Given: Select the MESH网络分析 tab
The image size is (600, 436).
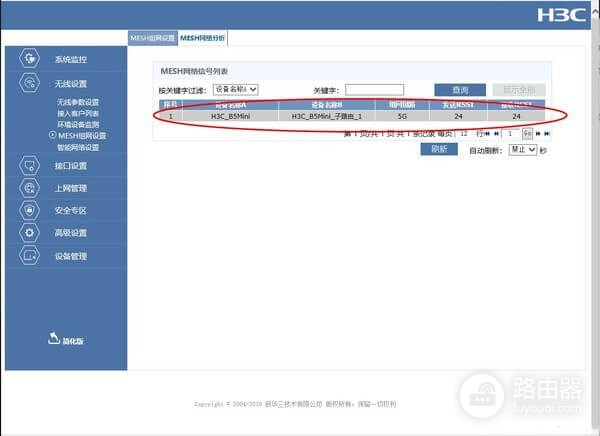Looking at the screenshot, I should click(203, 38).
